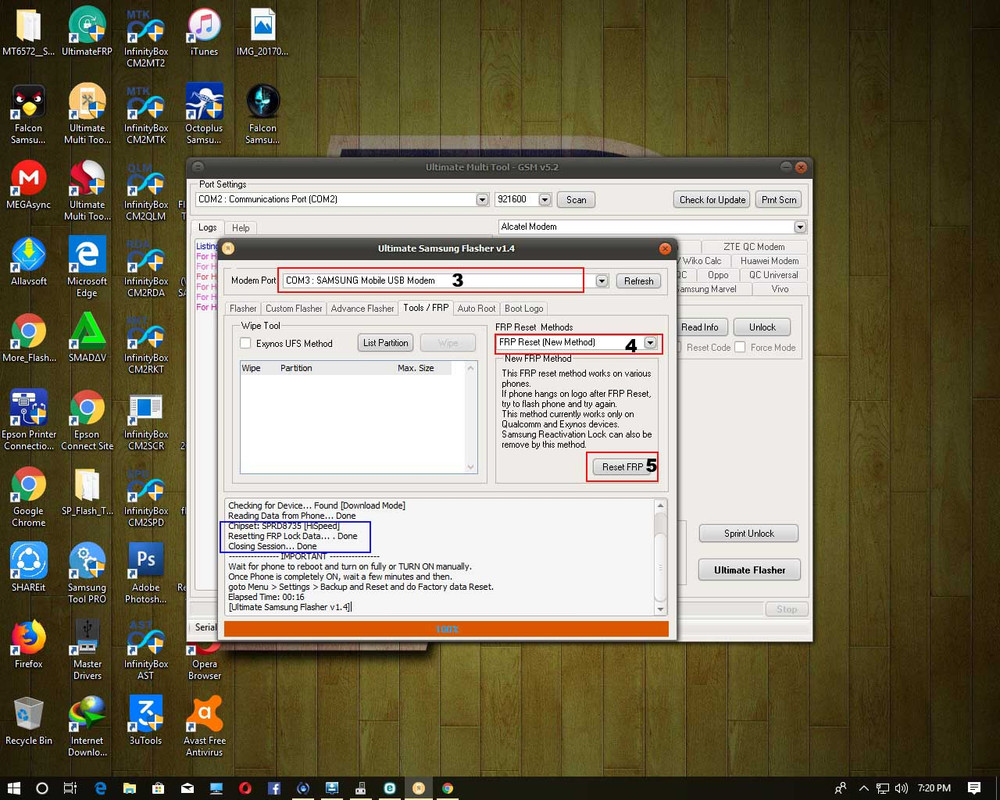
Task: Open Samsung Tool PRO shortcut
Action: pyautogui.click(x=87, y=572)
